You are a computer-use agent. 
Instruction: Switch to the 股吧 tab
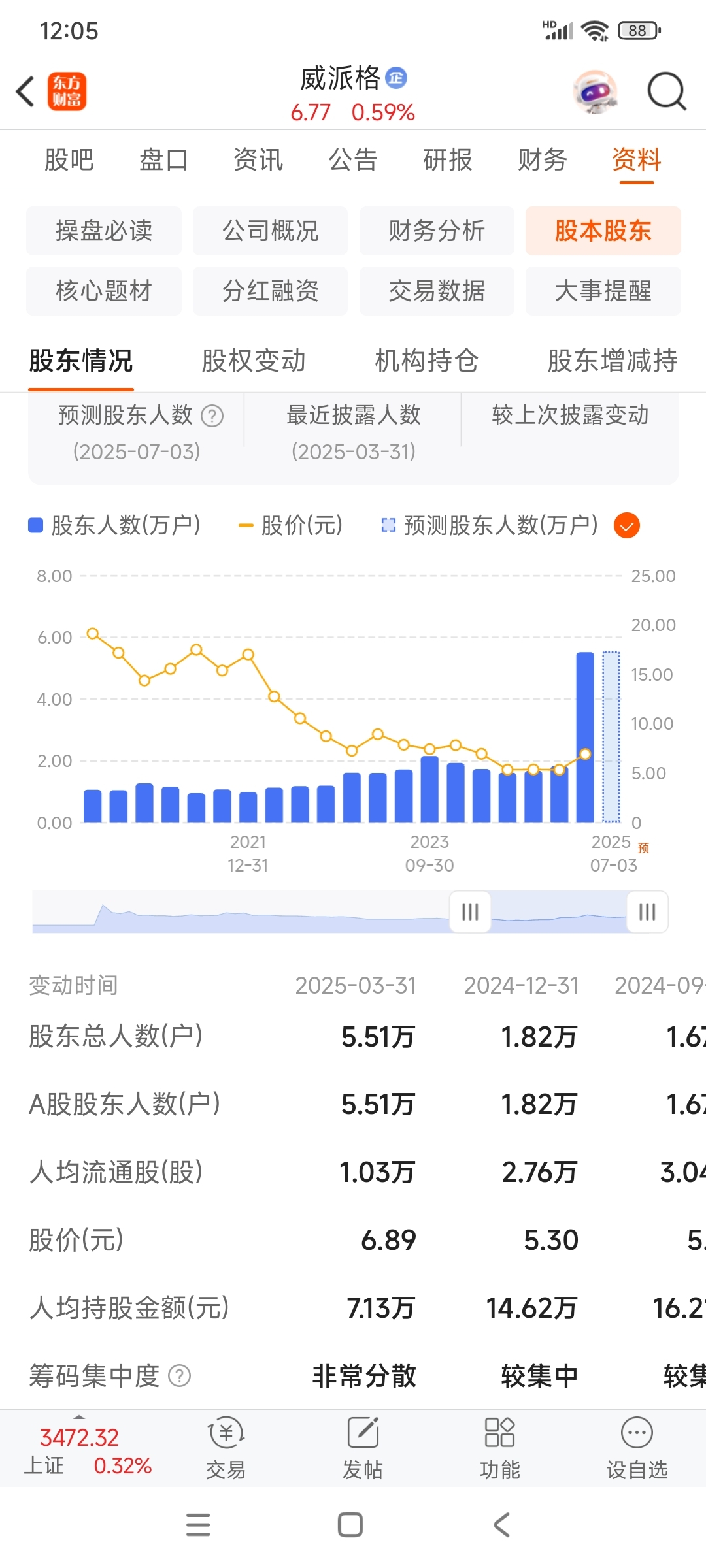click(x=69, y=160)
